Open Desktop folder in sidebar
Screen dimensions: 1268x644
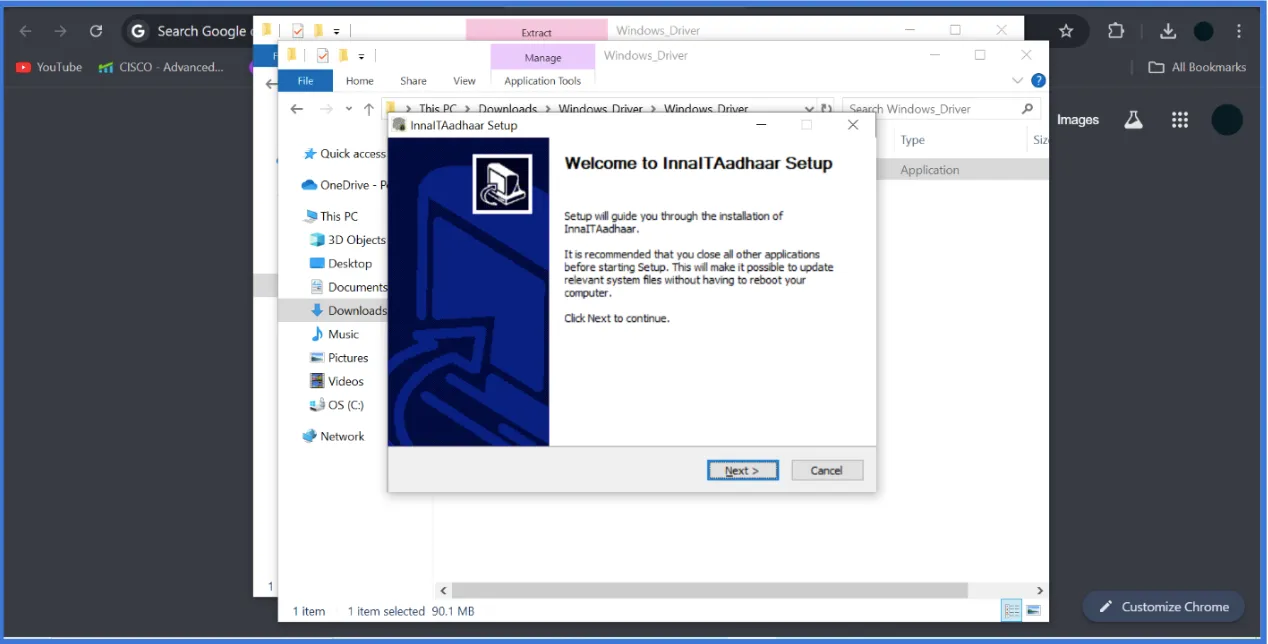click(342, 263)
